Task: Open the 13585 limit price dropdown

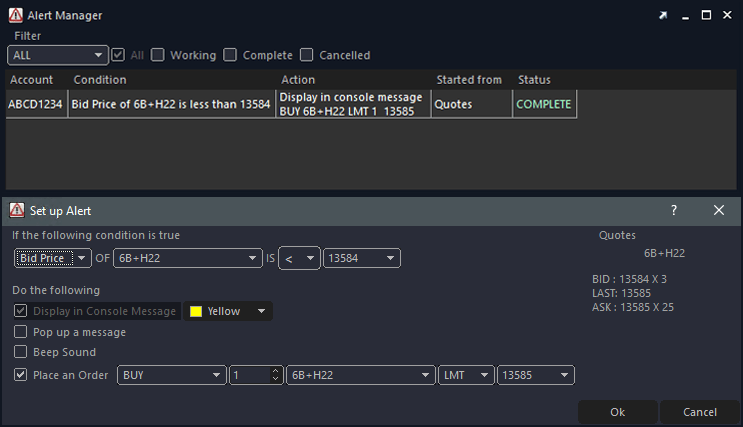Action: [535, 375]
